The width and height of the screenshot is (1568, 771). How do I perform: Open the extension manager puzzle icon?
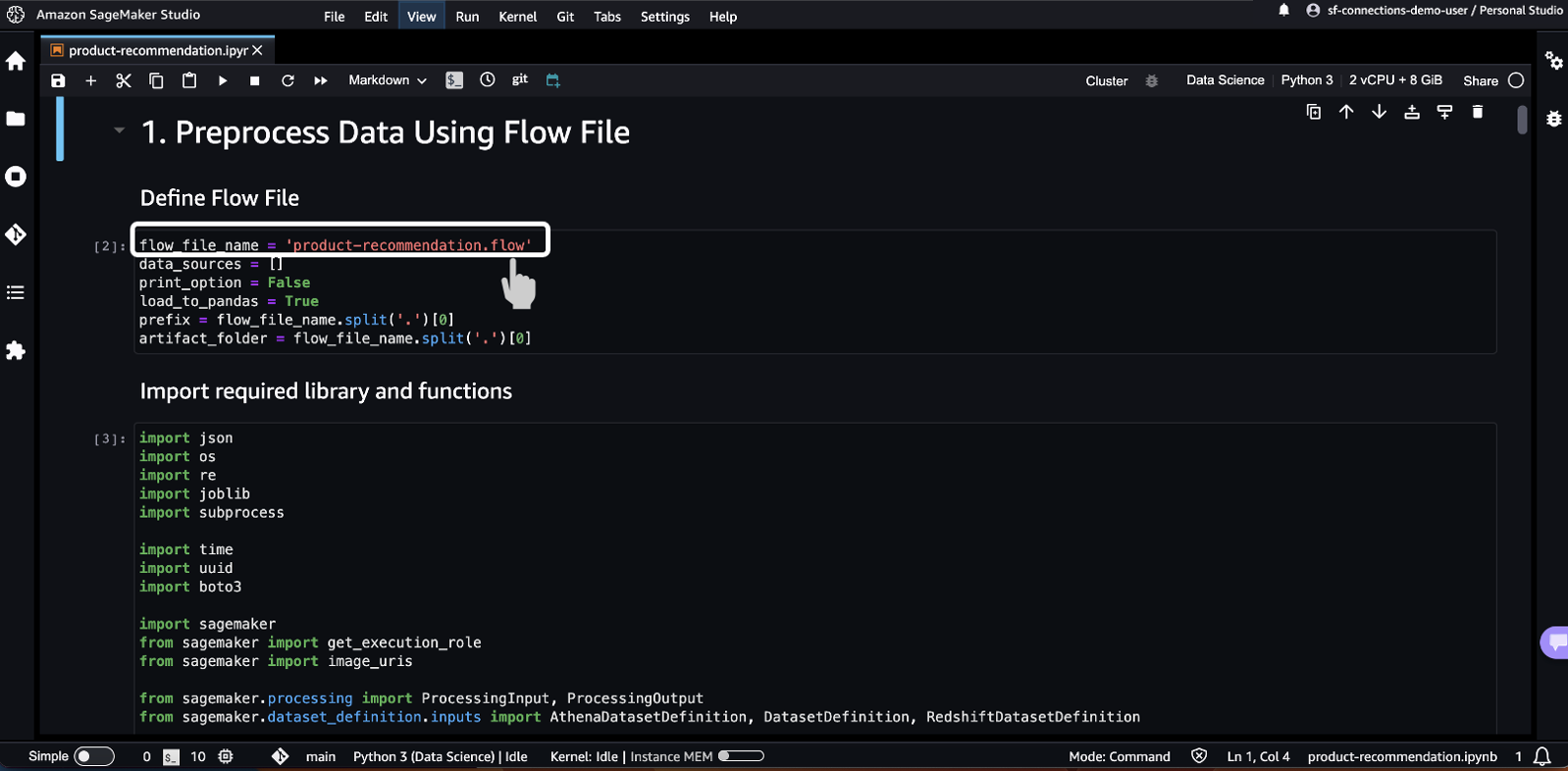16,350
